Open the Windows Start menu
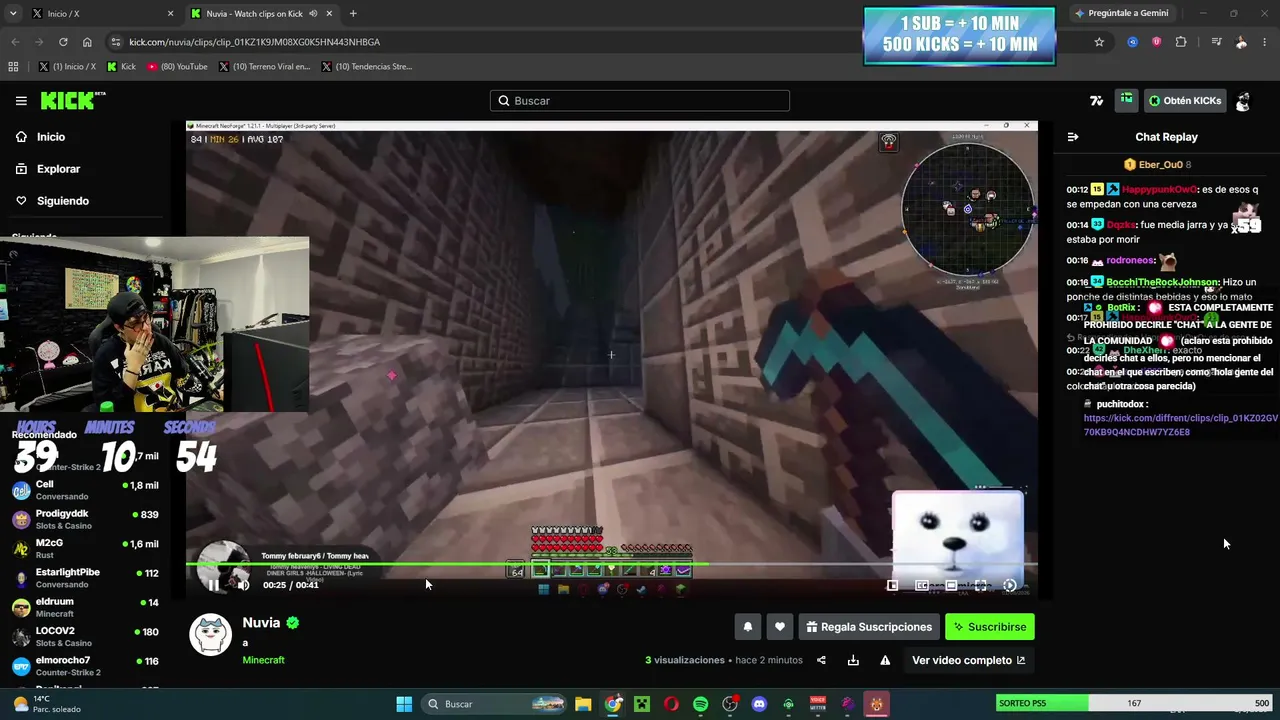The width and height of the screenshot is (1280, 720). pyautogui.click(x=404, y=704)
